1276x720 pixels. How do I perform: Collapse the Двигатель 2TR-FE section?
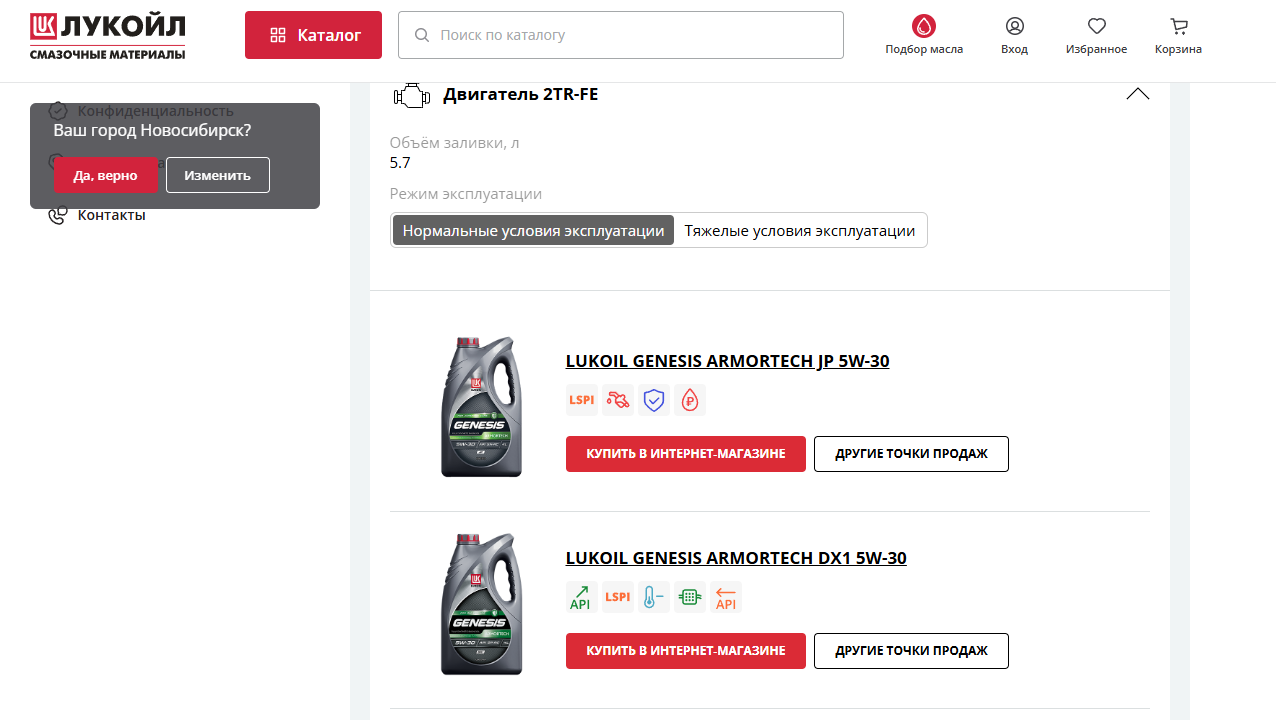[x=1137, y=94]
